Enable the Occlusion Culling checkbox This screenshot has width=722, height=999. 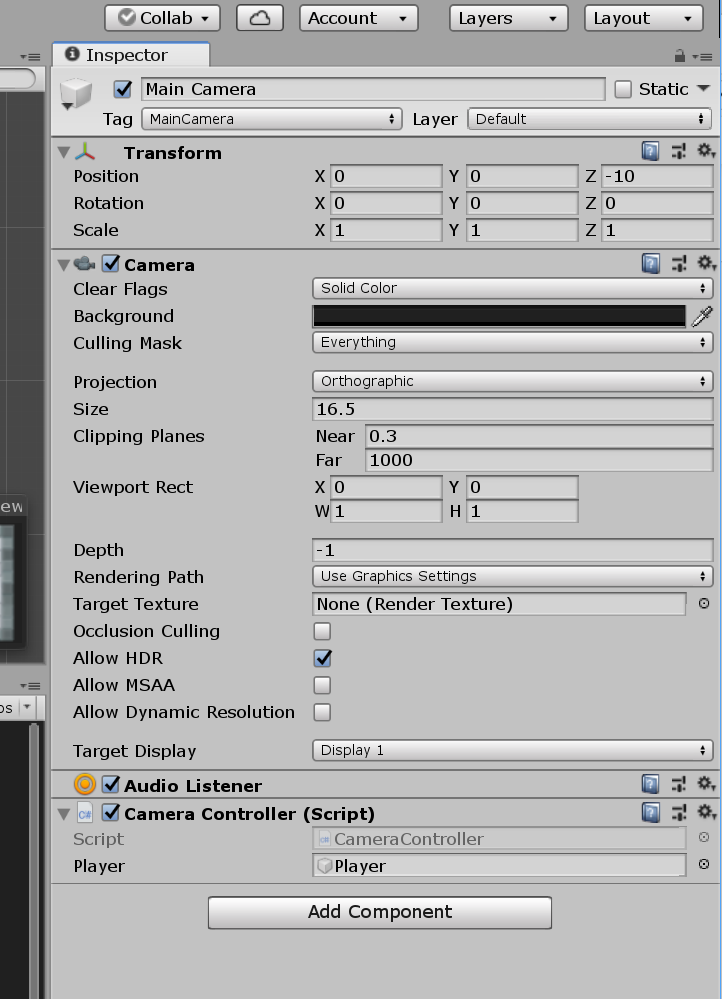(322, 631)
